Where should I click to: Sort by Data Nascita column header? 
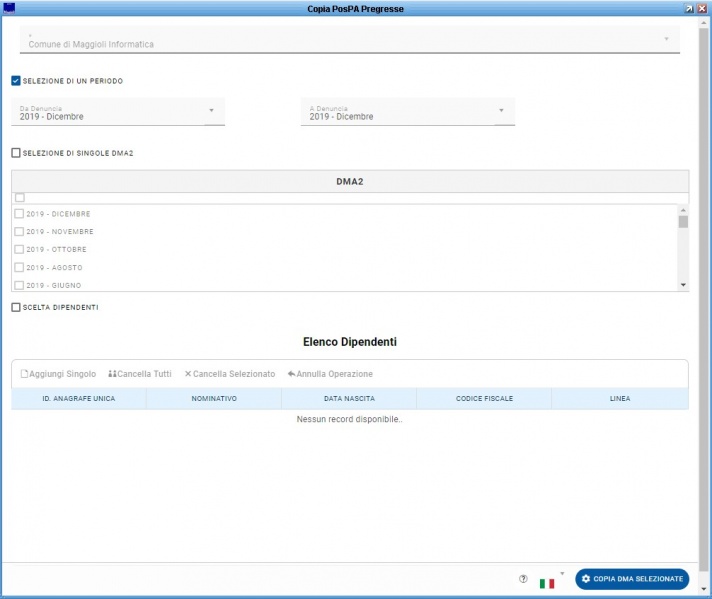[x=349, y=398]
